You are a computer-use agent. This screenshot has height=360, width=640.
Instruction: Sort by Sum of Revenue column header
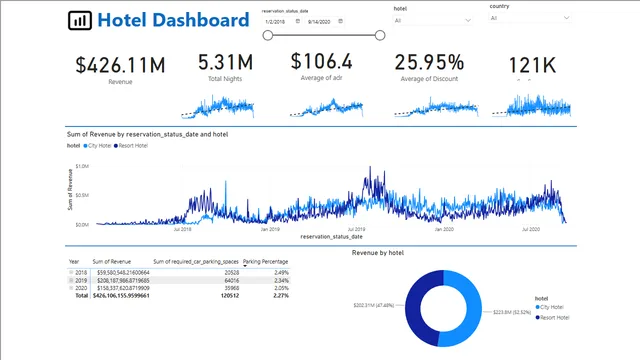111,262
